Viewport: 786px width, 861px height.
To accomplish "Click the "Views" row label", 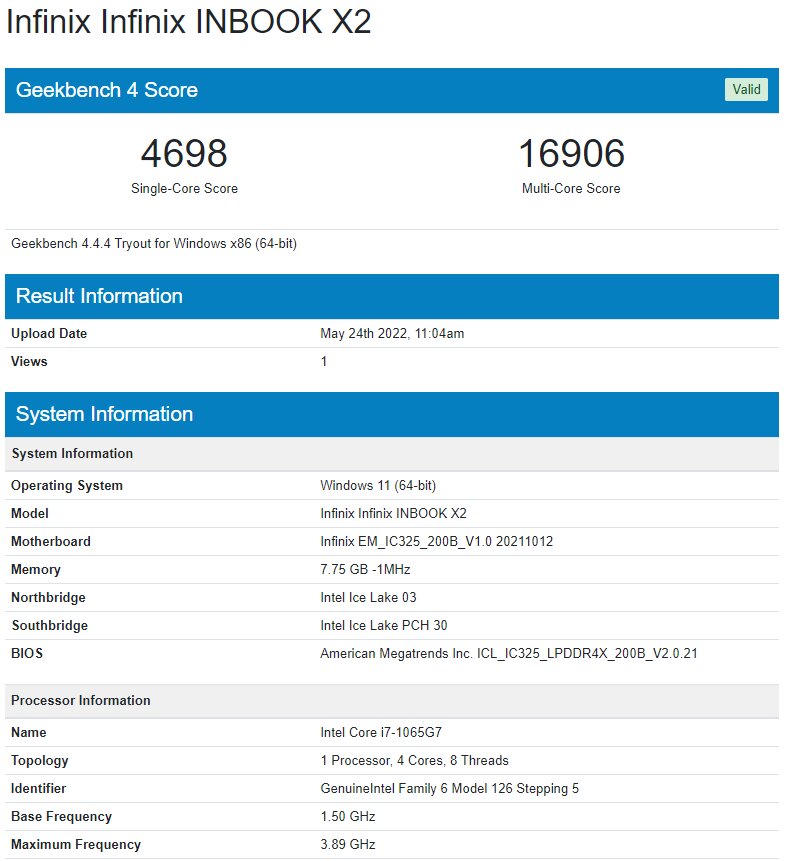I will point(29,361).
